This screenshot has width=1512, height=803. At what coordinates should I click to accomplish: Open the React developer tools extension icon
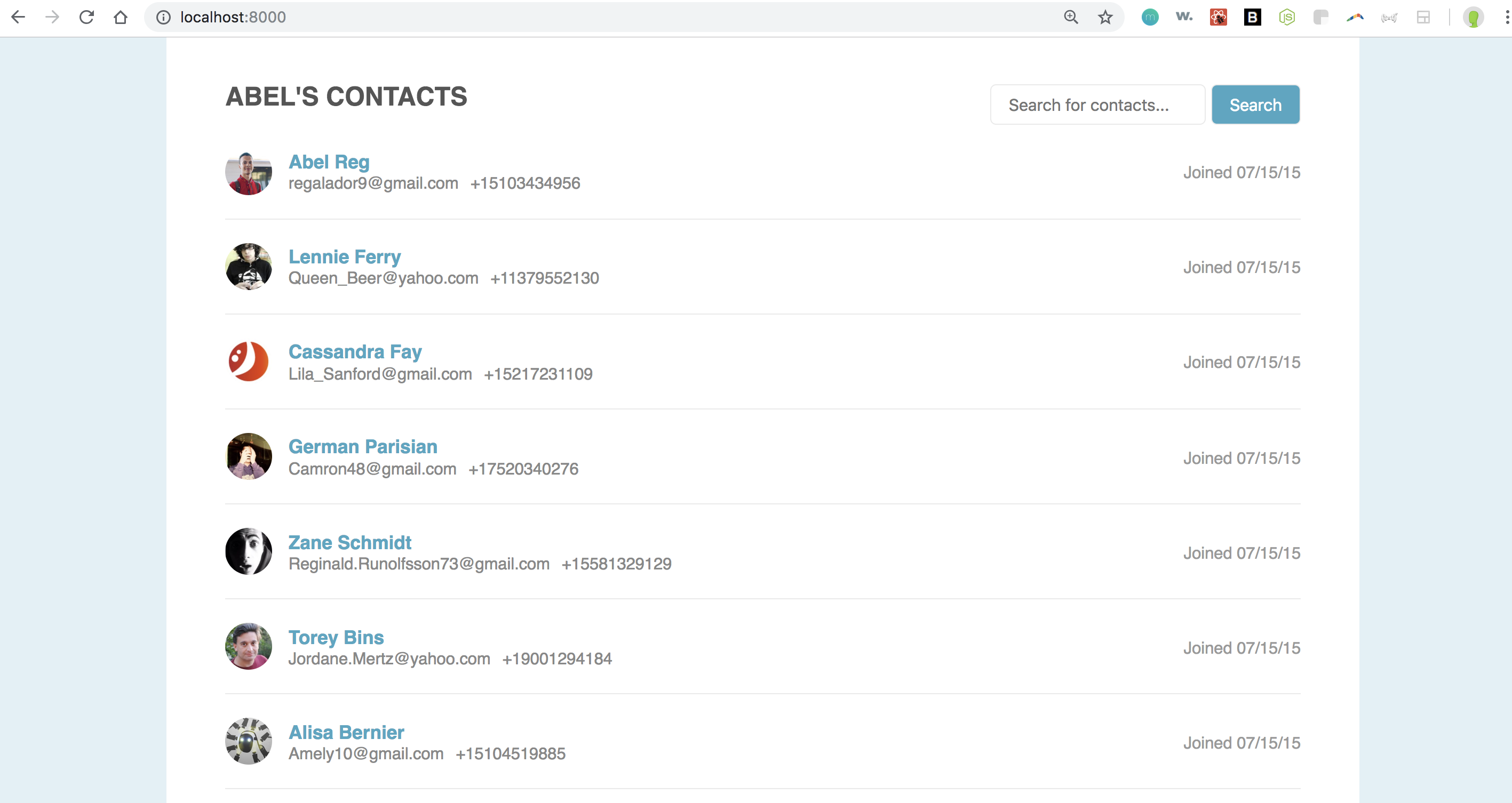(x=1218, y=17)
